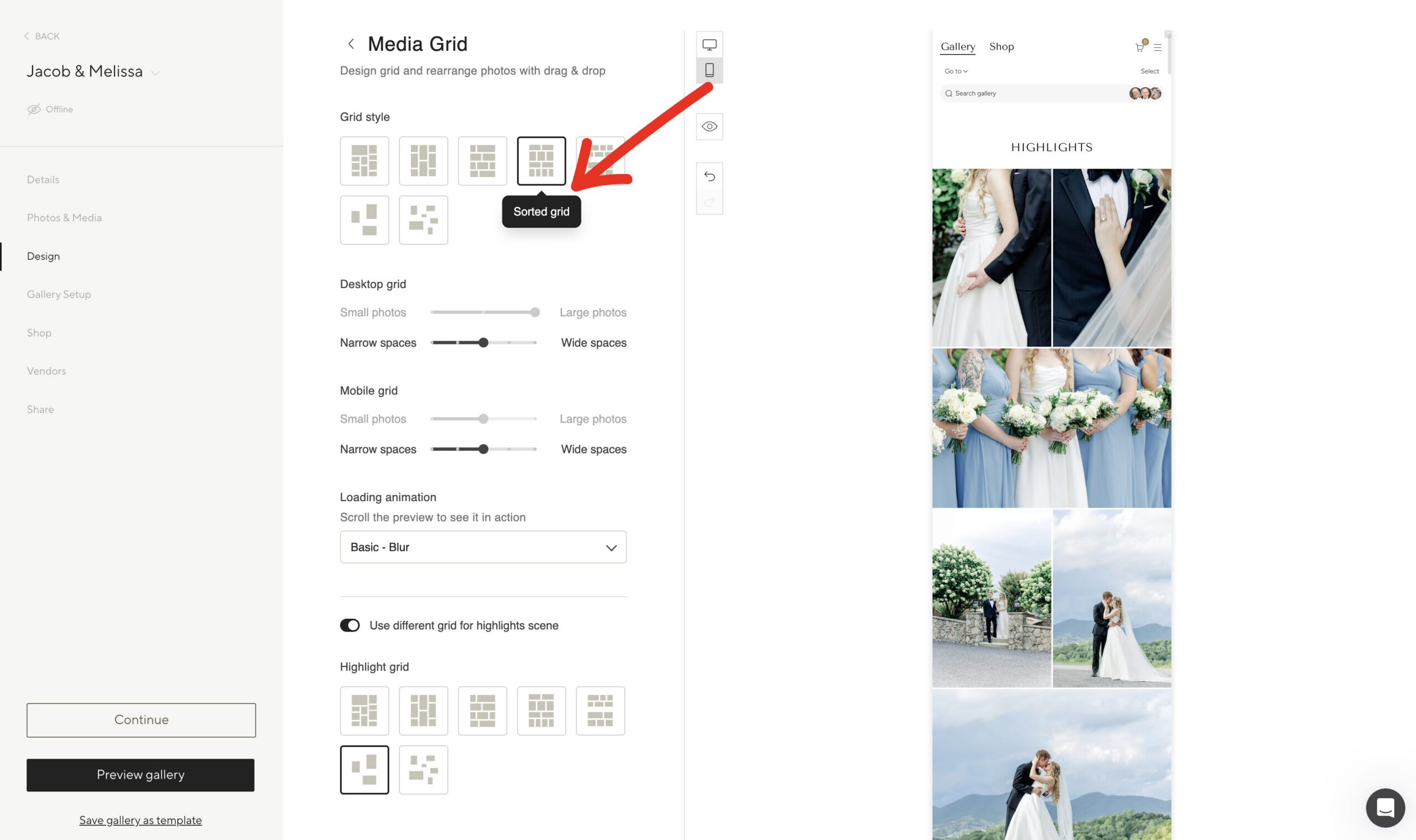Choose the sparse three-block Grid style icon

tap(364, 220)
